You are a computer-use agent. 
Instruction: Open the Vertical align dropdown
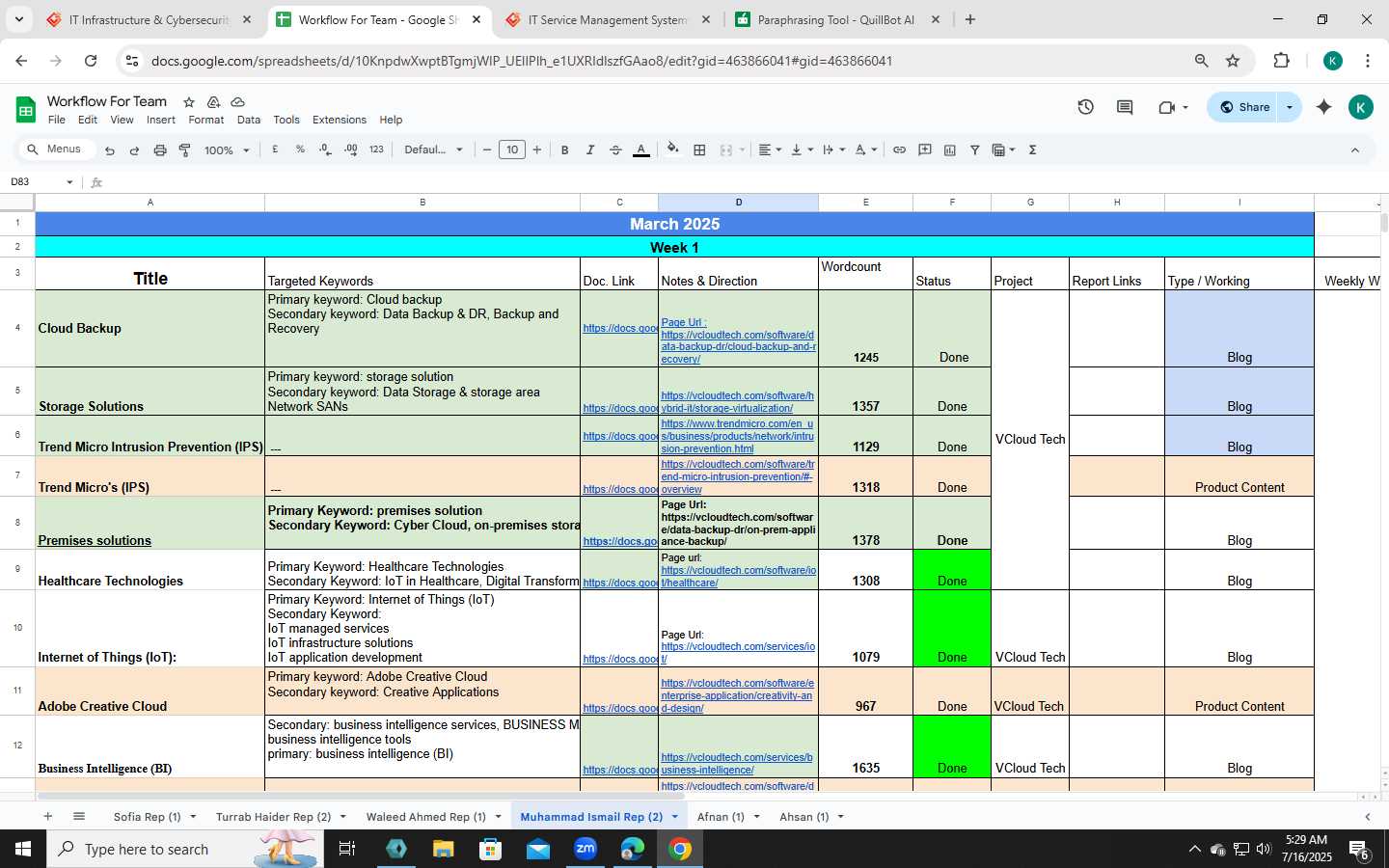coord(802,149)
